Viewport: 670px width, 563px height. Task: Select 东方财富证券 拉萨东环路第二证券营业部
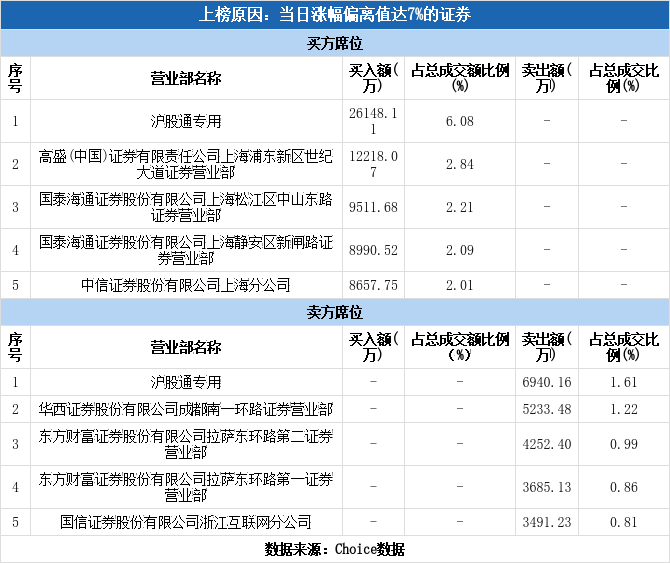(x=186, y=444)
